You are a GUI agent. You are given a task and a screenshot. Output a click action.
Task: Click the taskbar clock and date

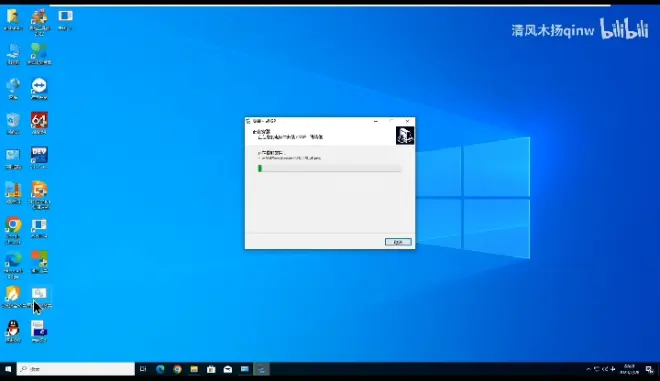[x=629, y=369]
